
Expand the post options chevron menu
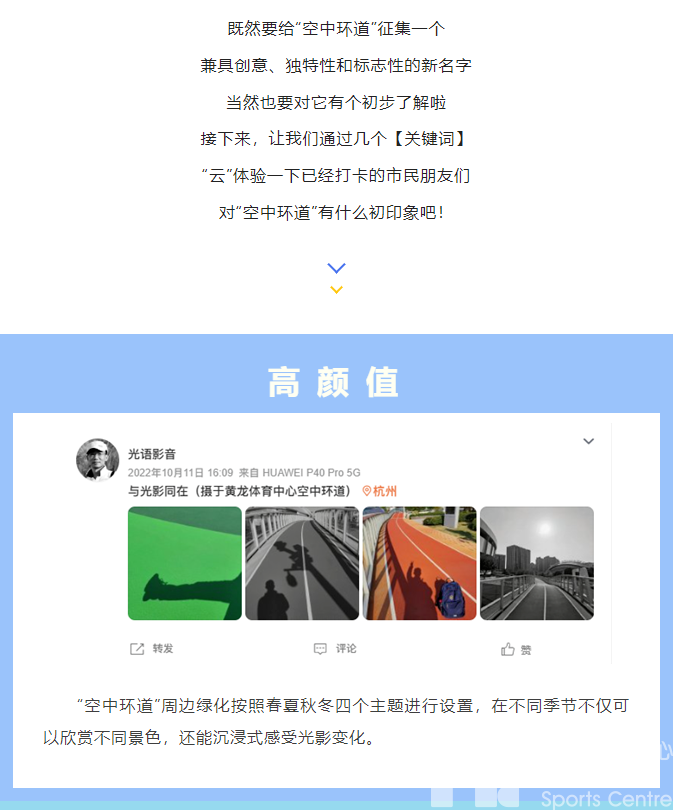(x=588, y=441)
